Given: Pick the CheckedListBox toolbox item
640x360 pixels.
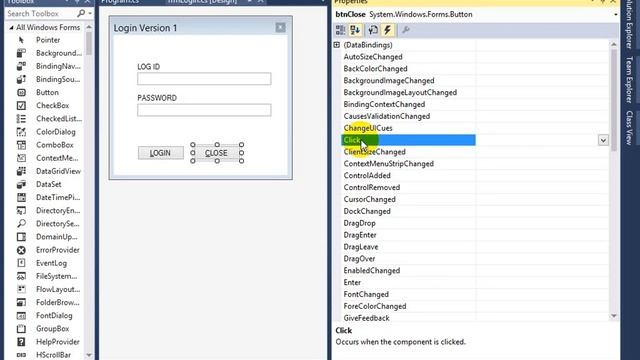Looking at the screenshot, I should tap(48, 119).
